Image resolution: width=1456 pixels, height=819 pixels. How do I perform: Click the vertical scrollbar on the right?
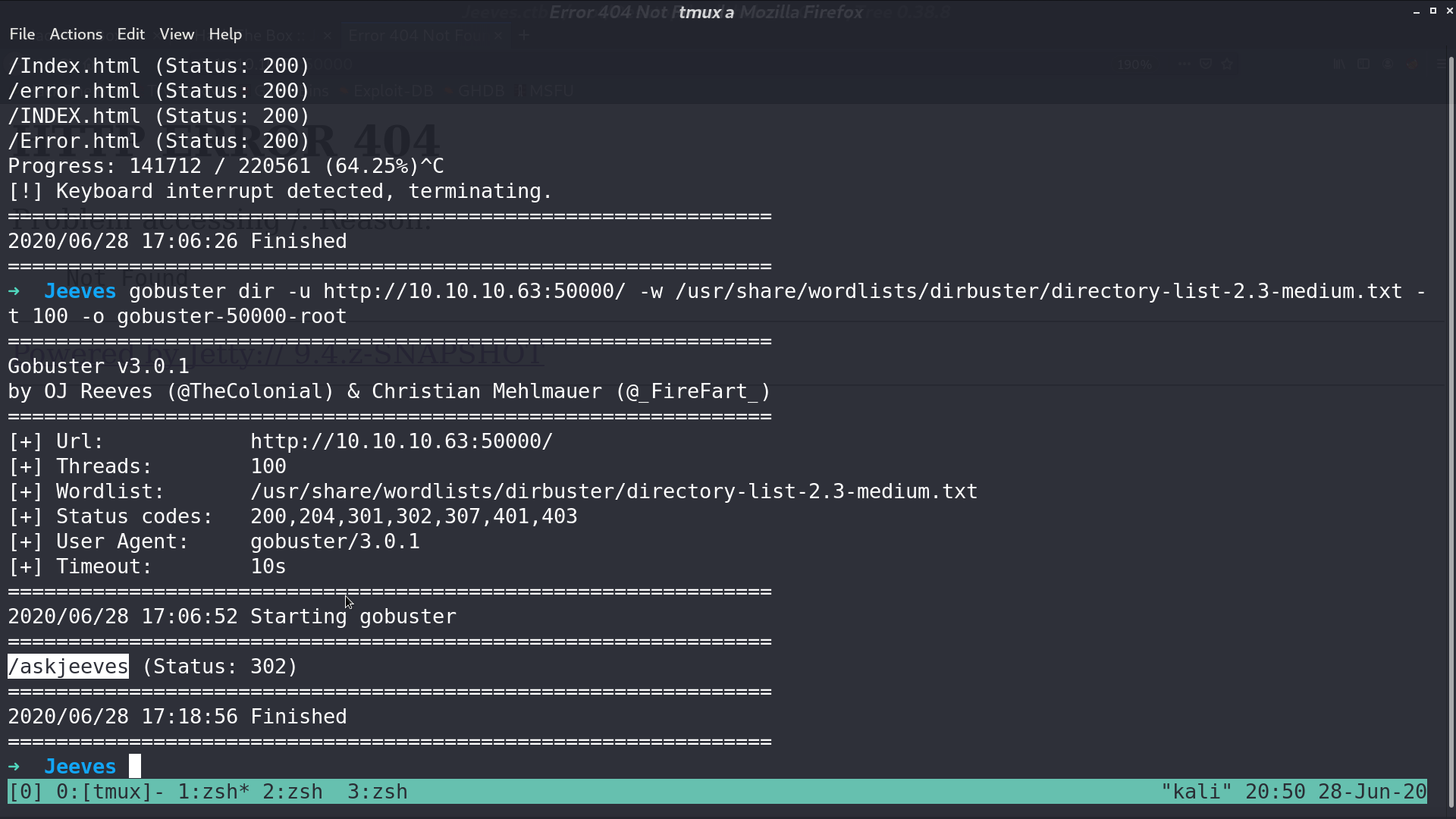1451,432
